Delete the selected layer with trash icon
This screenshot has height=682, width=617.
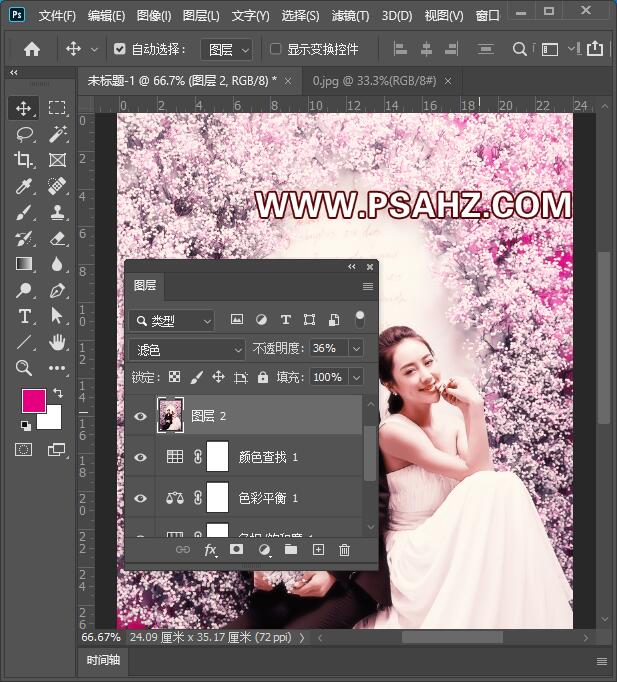tap(344, 550)
